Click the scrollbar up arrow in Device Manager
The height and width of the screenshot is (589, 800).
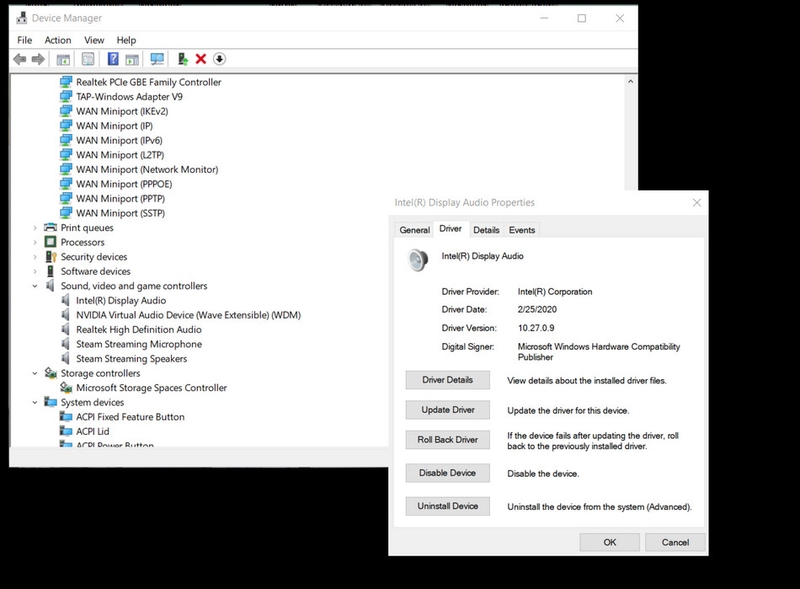(x=631, y=82)
